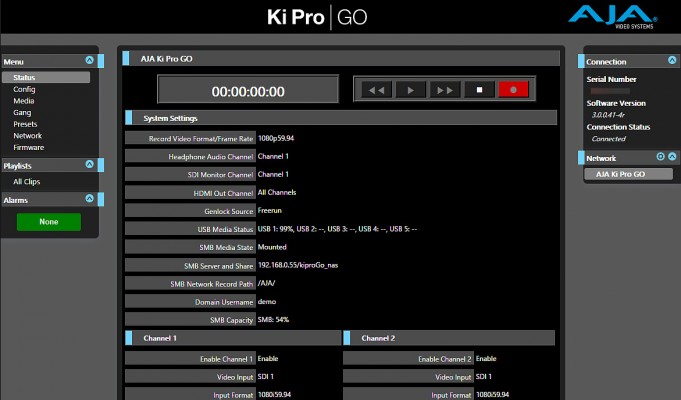Click the green None alarms button
681x400 pixels.
[49, 222]
